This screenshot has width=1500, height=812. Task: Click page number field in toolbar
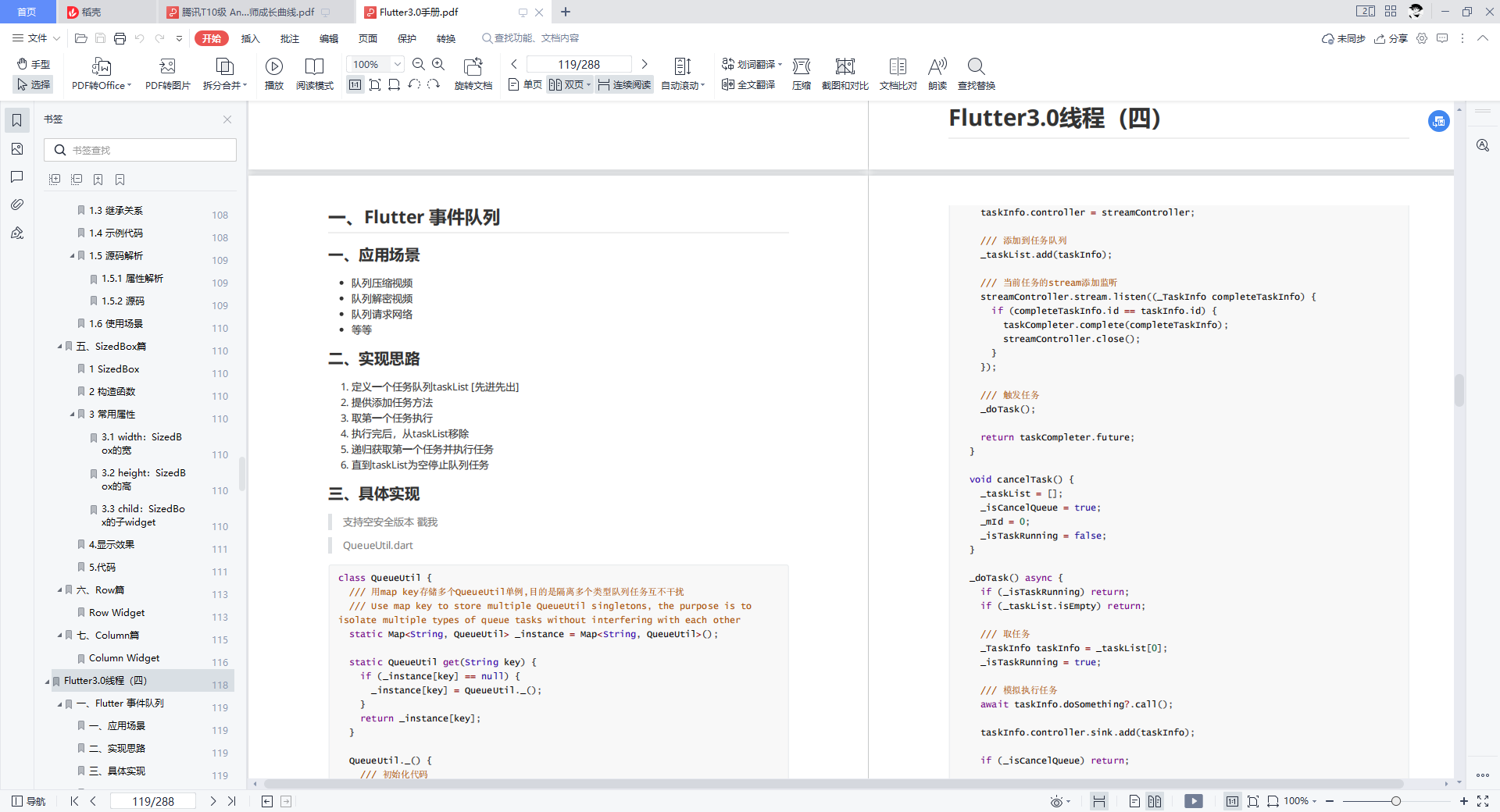(x=579, y=64)
